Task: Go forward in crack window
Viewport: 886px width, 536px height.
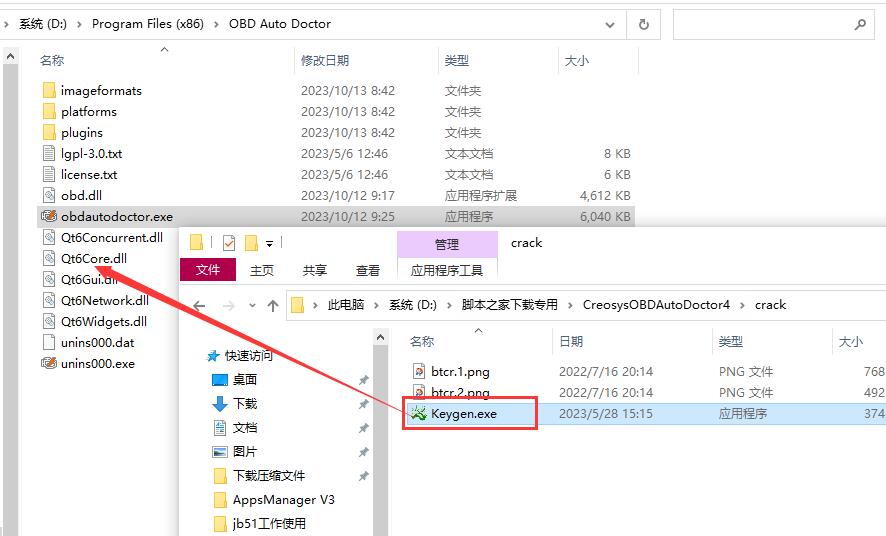Action: (229, 306)
